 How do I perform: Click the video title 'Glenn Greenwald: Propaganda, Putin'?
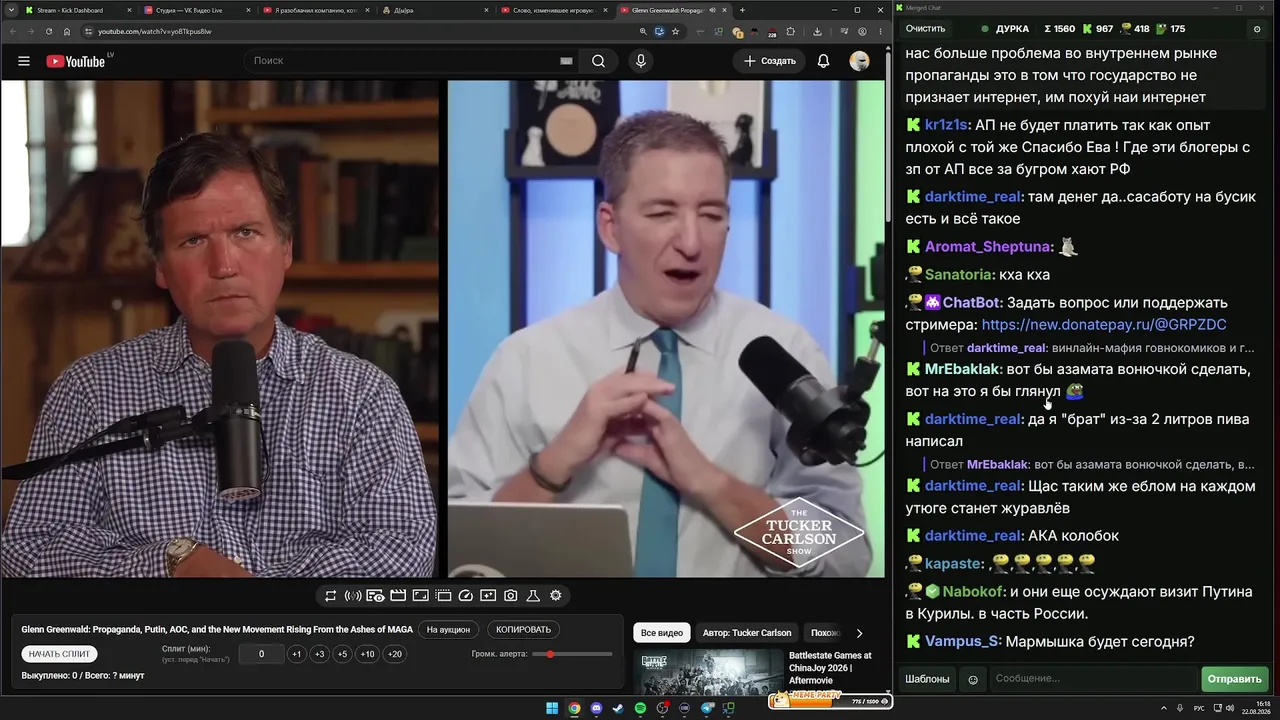(218, 630)
